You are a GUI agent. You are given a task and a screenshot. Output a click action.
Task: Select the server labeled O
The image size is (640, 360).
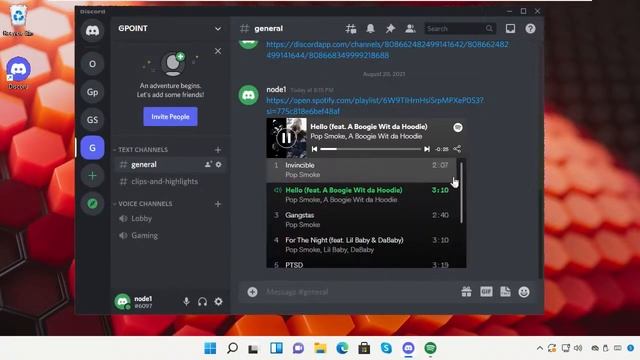coord(92,64)
